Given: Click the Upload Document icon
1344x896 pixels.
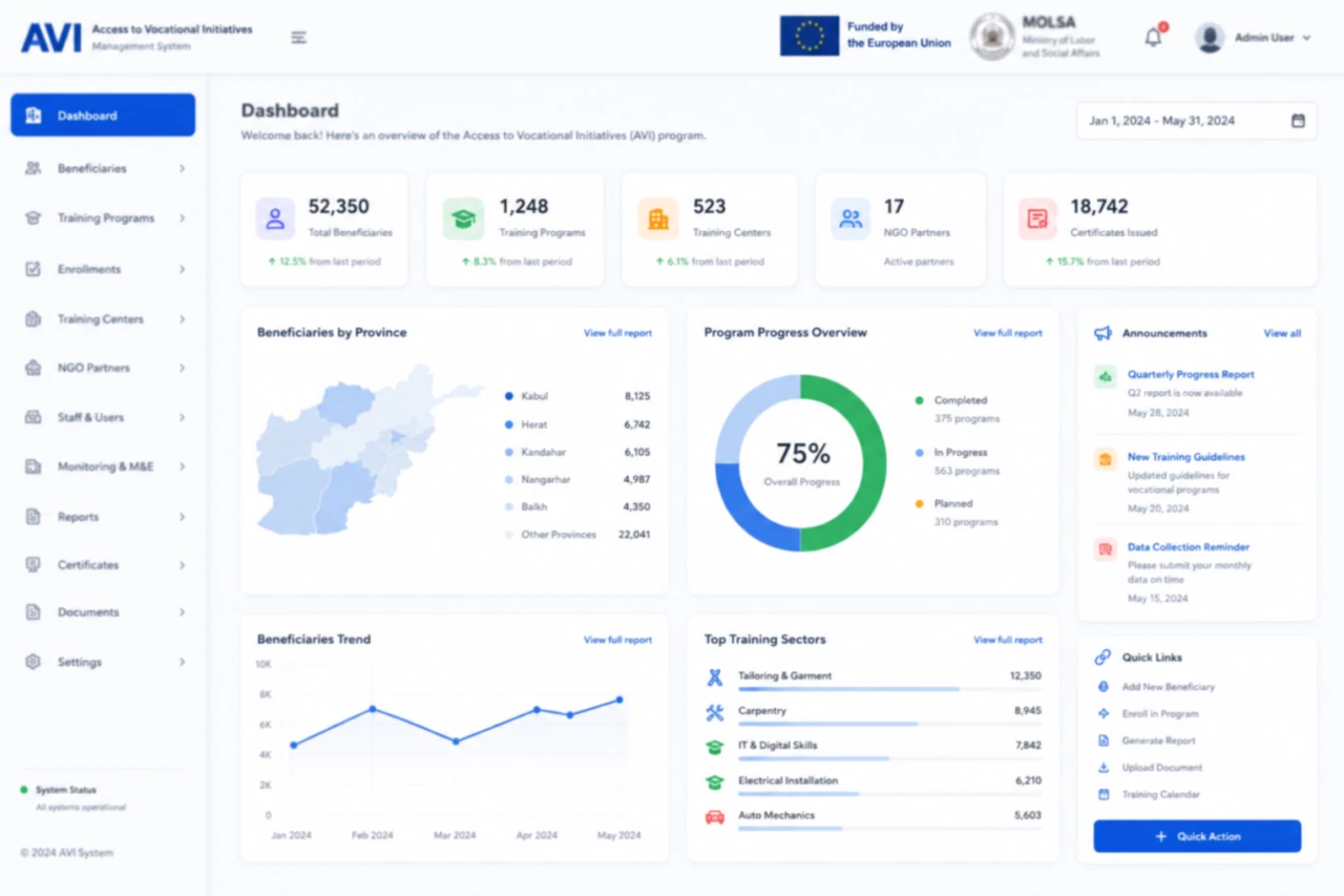Looking at the screenshot, I should coord(1103,768).
